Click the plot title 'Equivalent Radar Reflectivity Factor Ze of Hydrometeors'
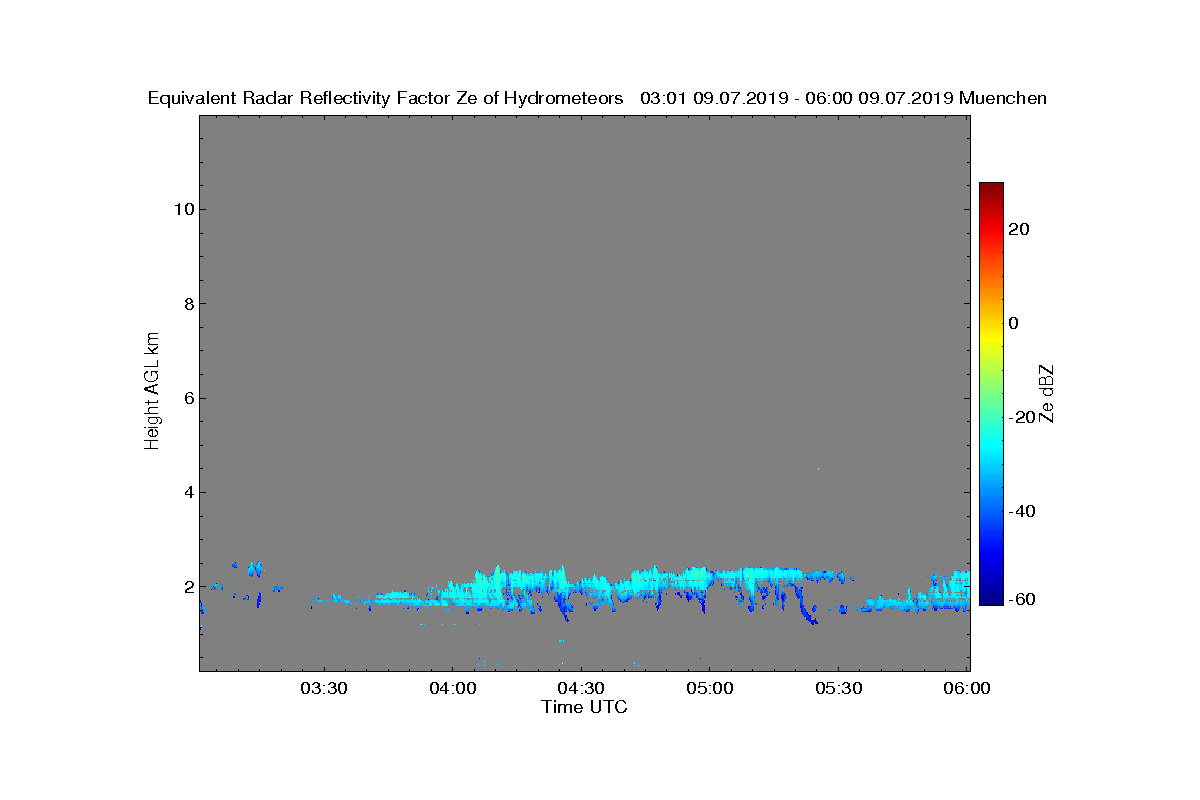The height and width of the screenshot is (800, 1200). click(x=386, y=98)
